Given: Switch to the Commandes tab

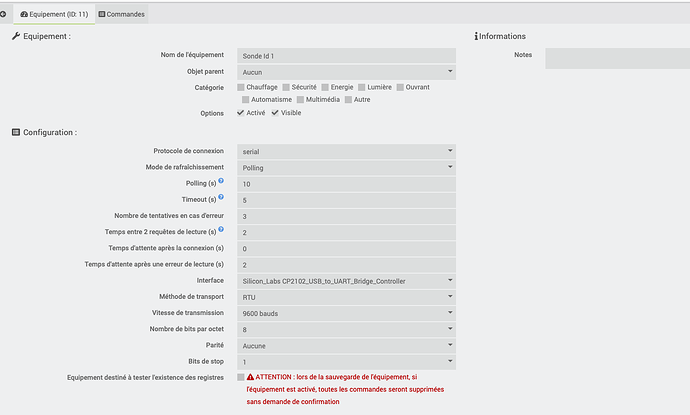Looking at the screenshot, I should (122, 14).
